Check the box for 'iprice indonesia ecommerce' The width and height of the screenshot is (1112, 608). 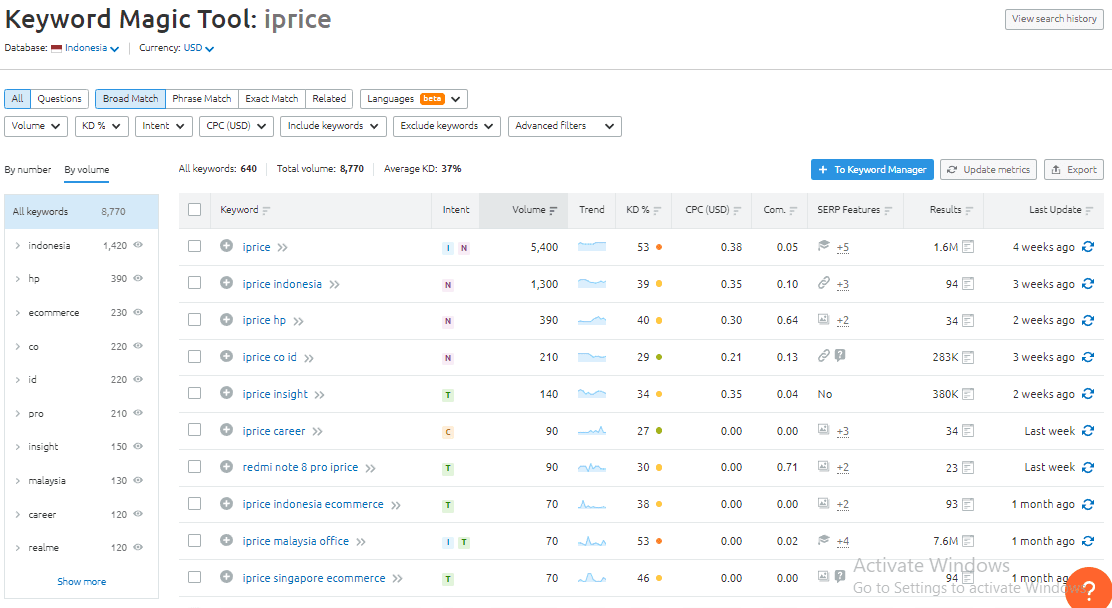194,503
